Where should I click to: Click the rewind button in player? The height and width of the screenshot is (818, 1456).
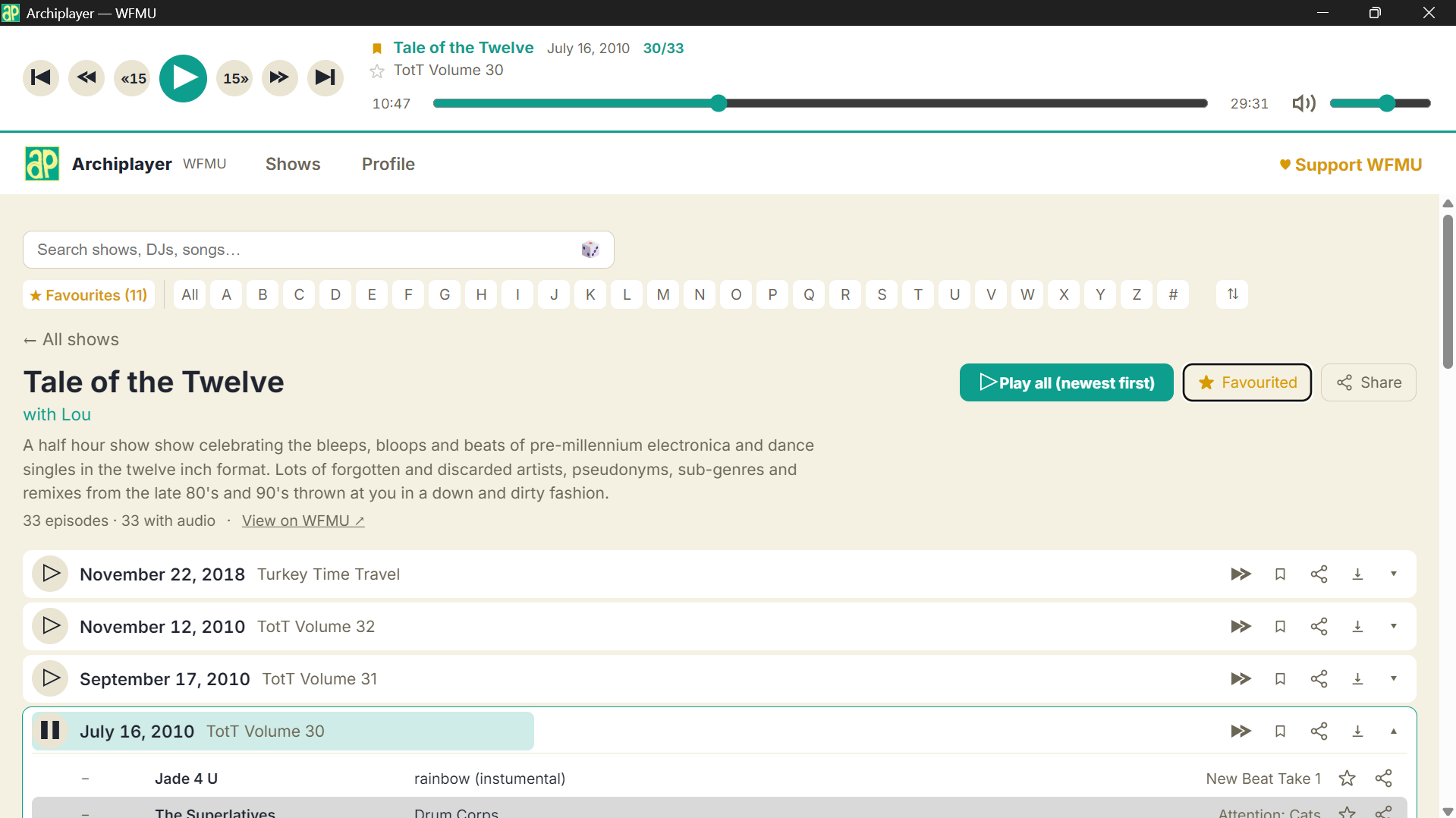pyautogui.click(x=86, y=77)
